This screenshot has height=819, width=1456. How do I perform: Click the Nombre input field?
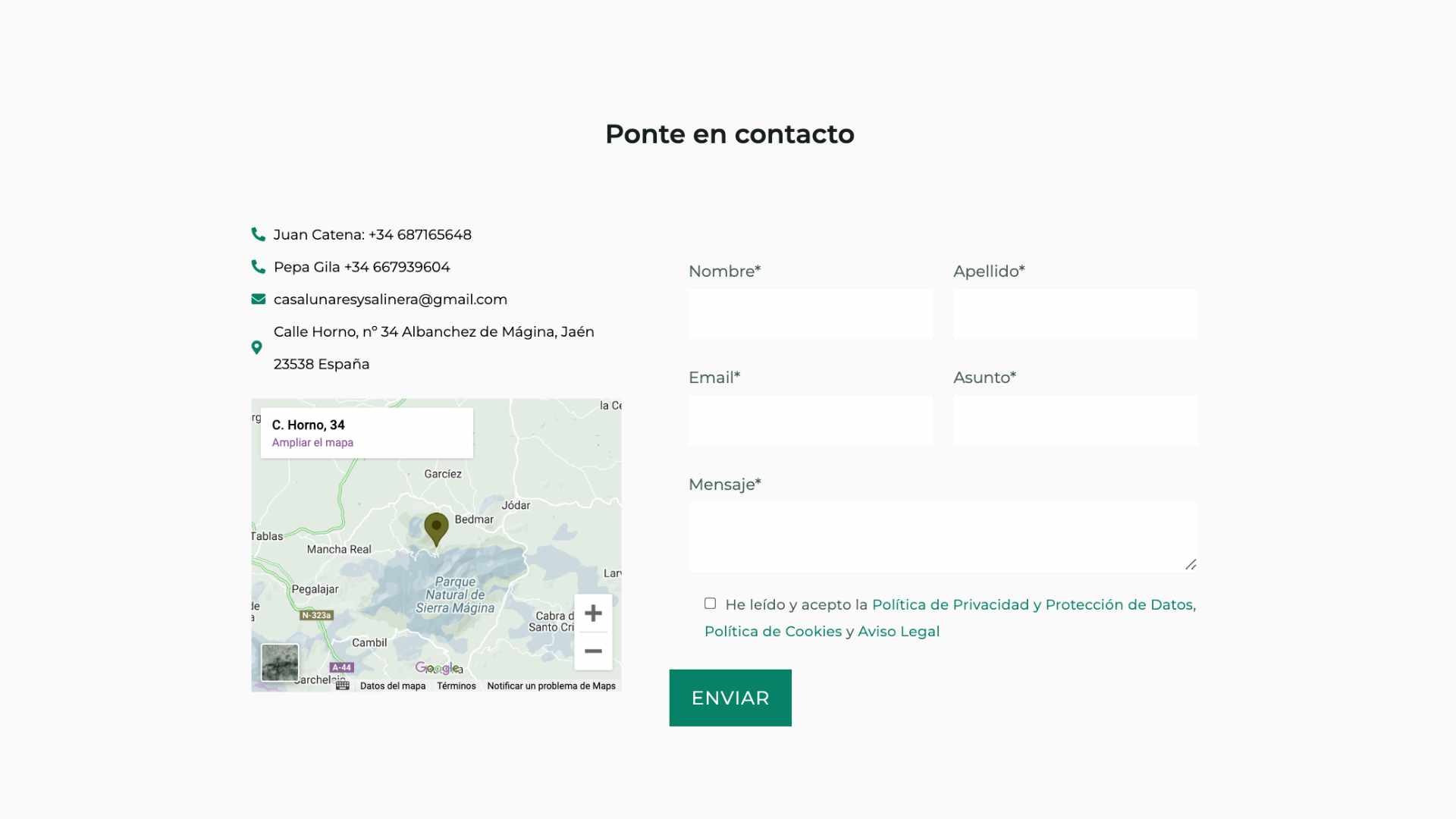tap(811, 314)
